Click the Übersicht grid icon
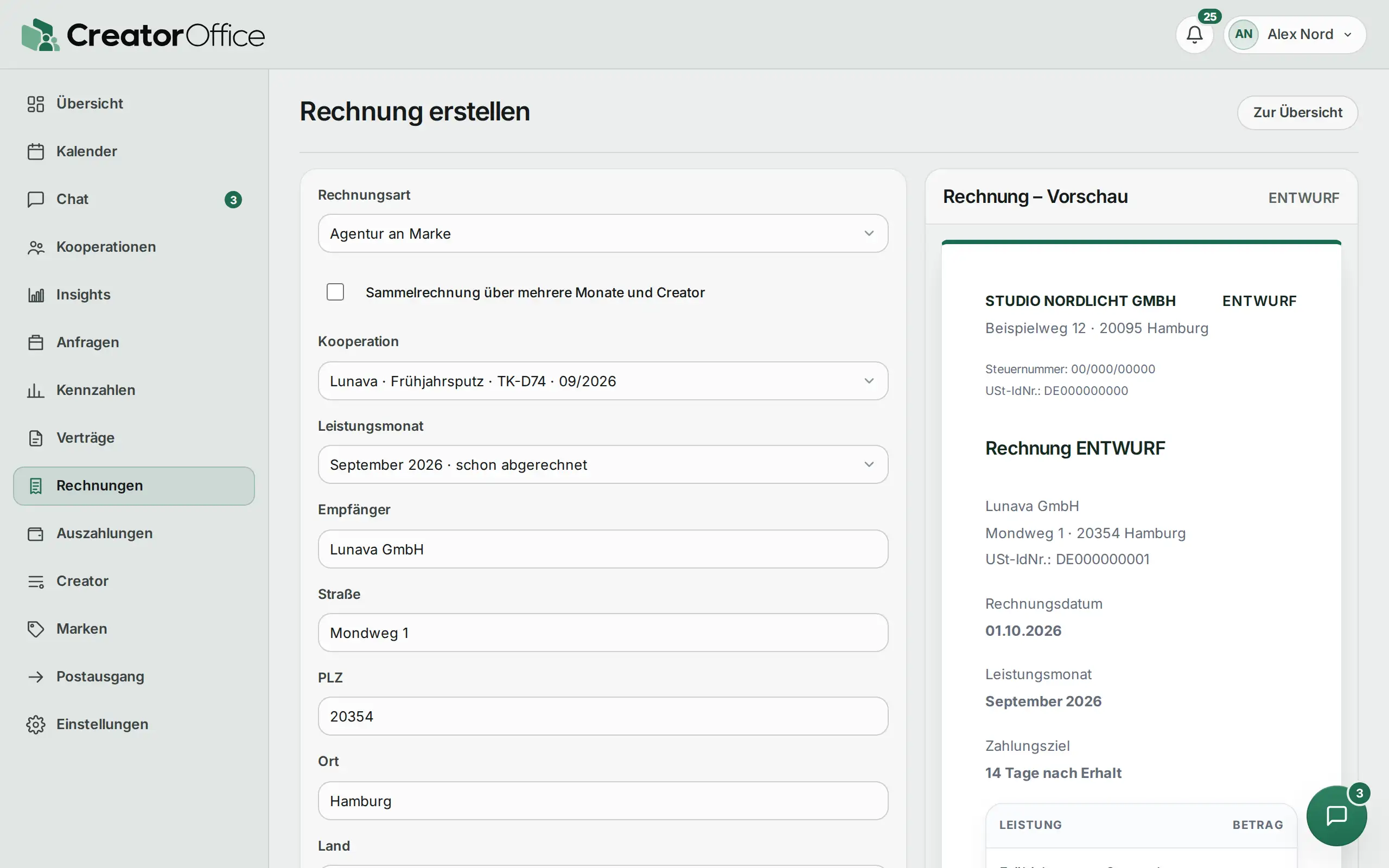 36,104
